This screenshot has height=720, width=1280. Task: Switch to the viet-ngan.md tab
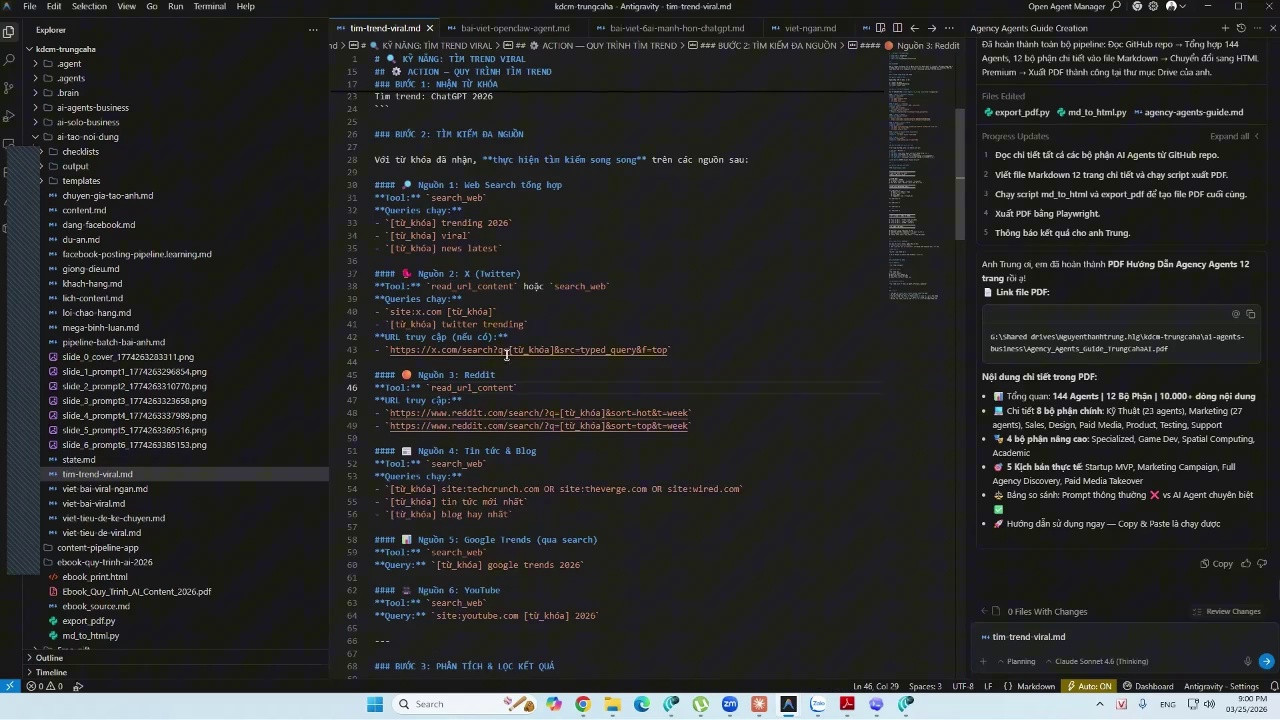click(x=809, y=28)
